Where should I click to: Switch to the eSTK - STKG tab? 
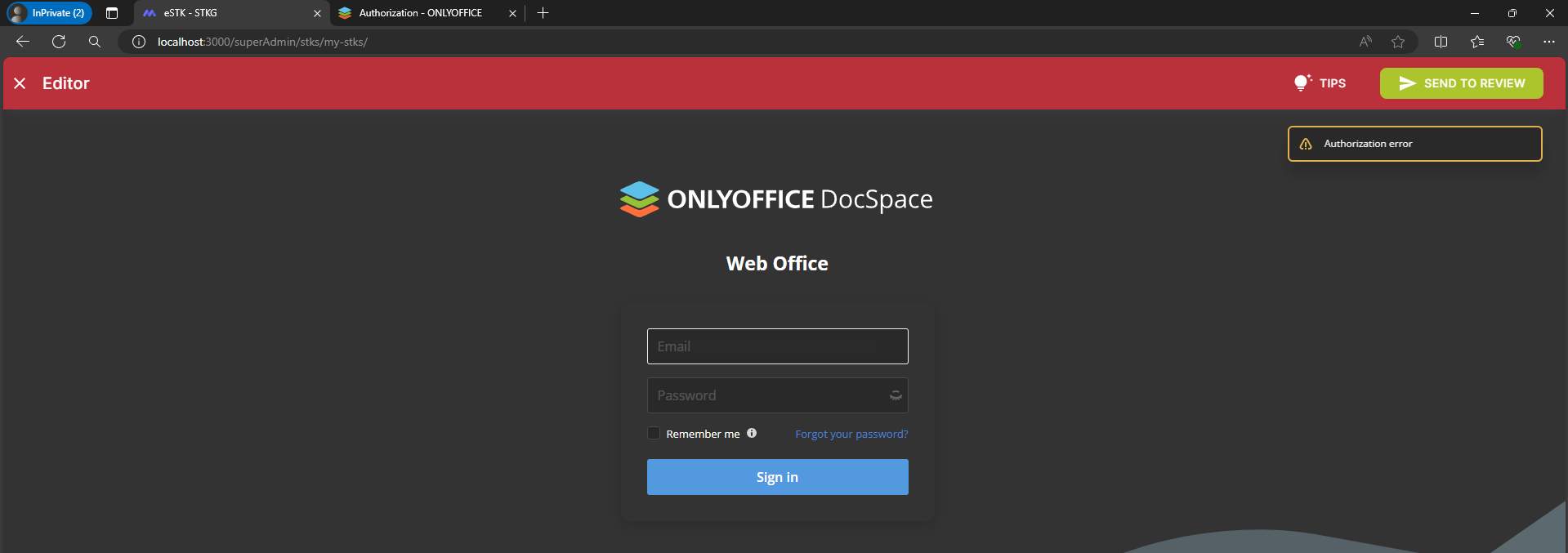[231, 13]
